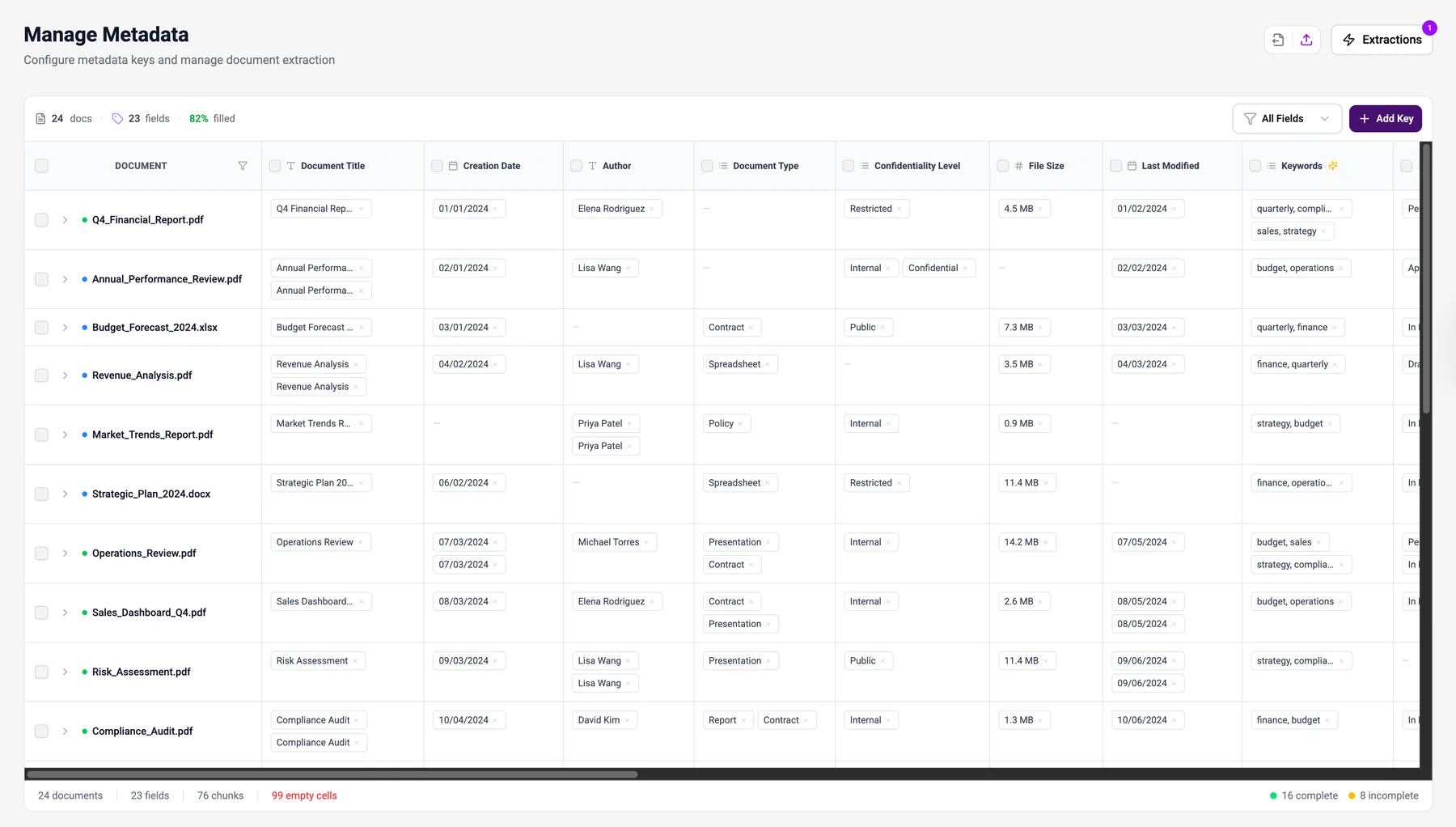Click the text-type icon beside Author header
1456x827 pixels.
coord(592,166)
